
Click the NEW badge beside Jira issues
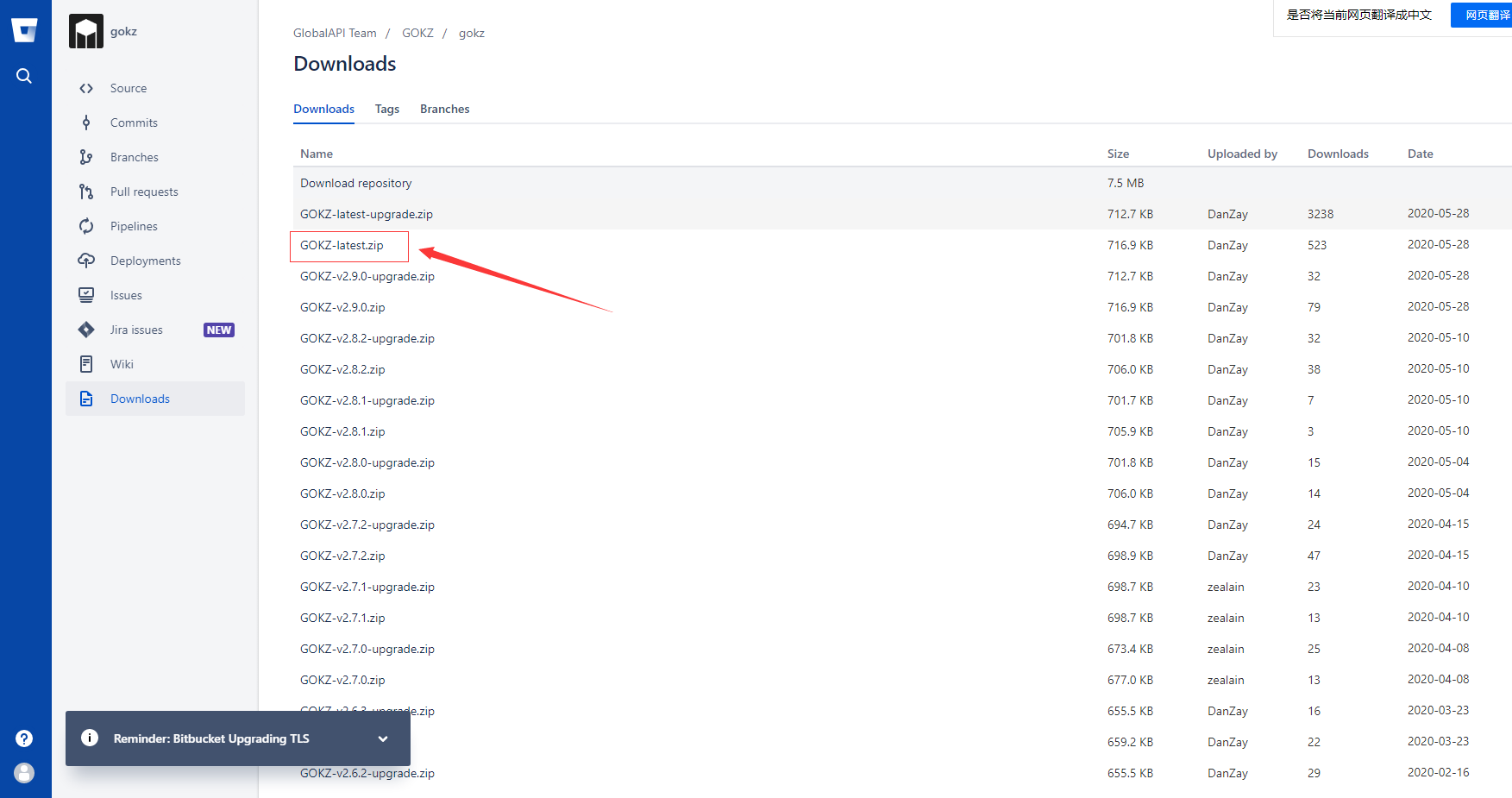219,330
